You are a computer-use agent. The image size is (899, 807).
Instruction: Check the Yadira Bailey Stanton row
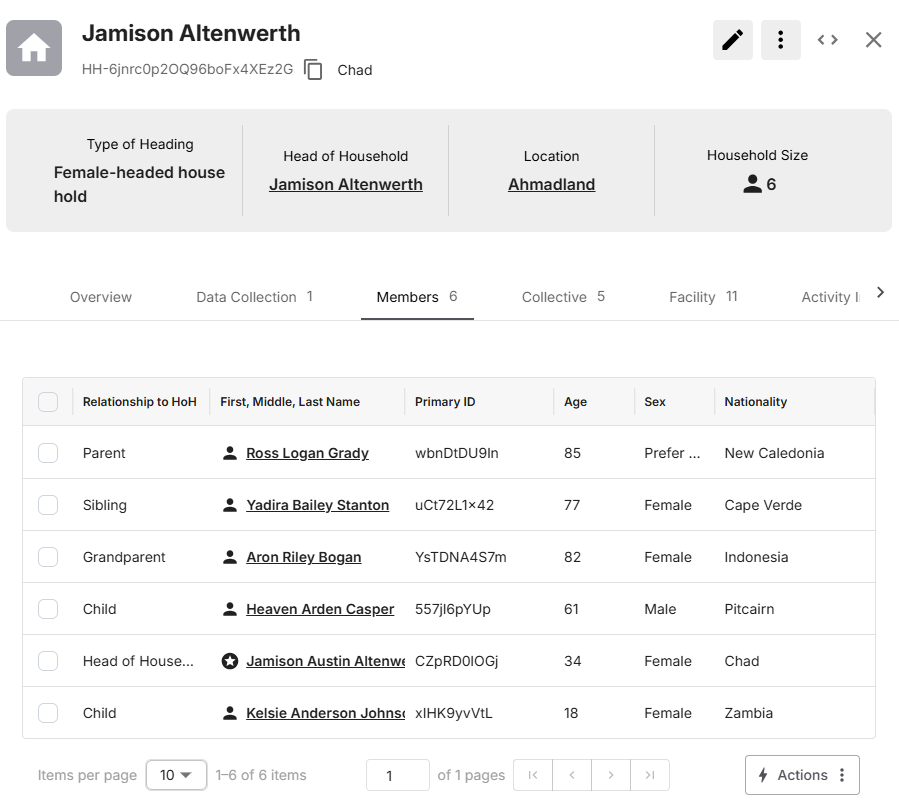point(48,505)
